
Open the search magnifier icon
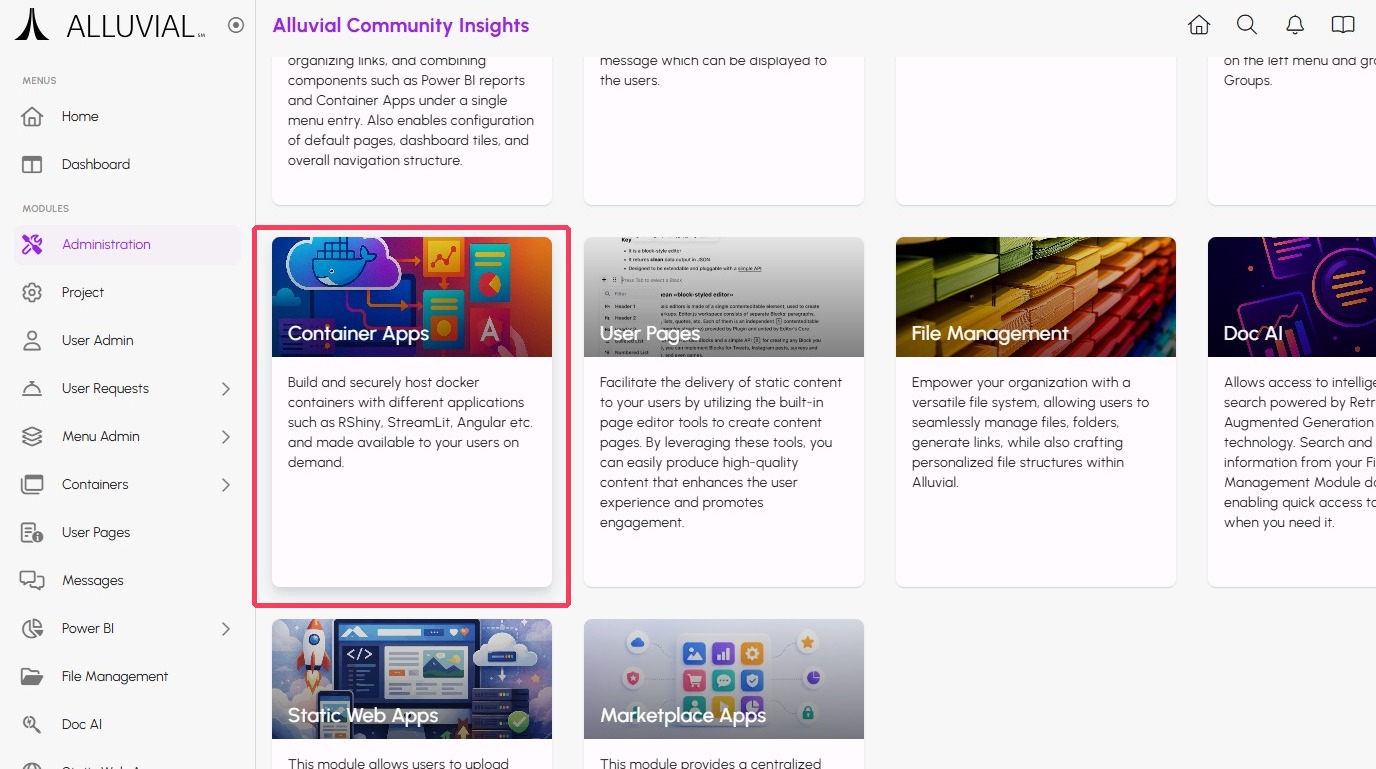(x=1247, y=25)
